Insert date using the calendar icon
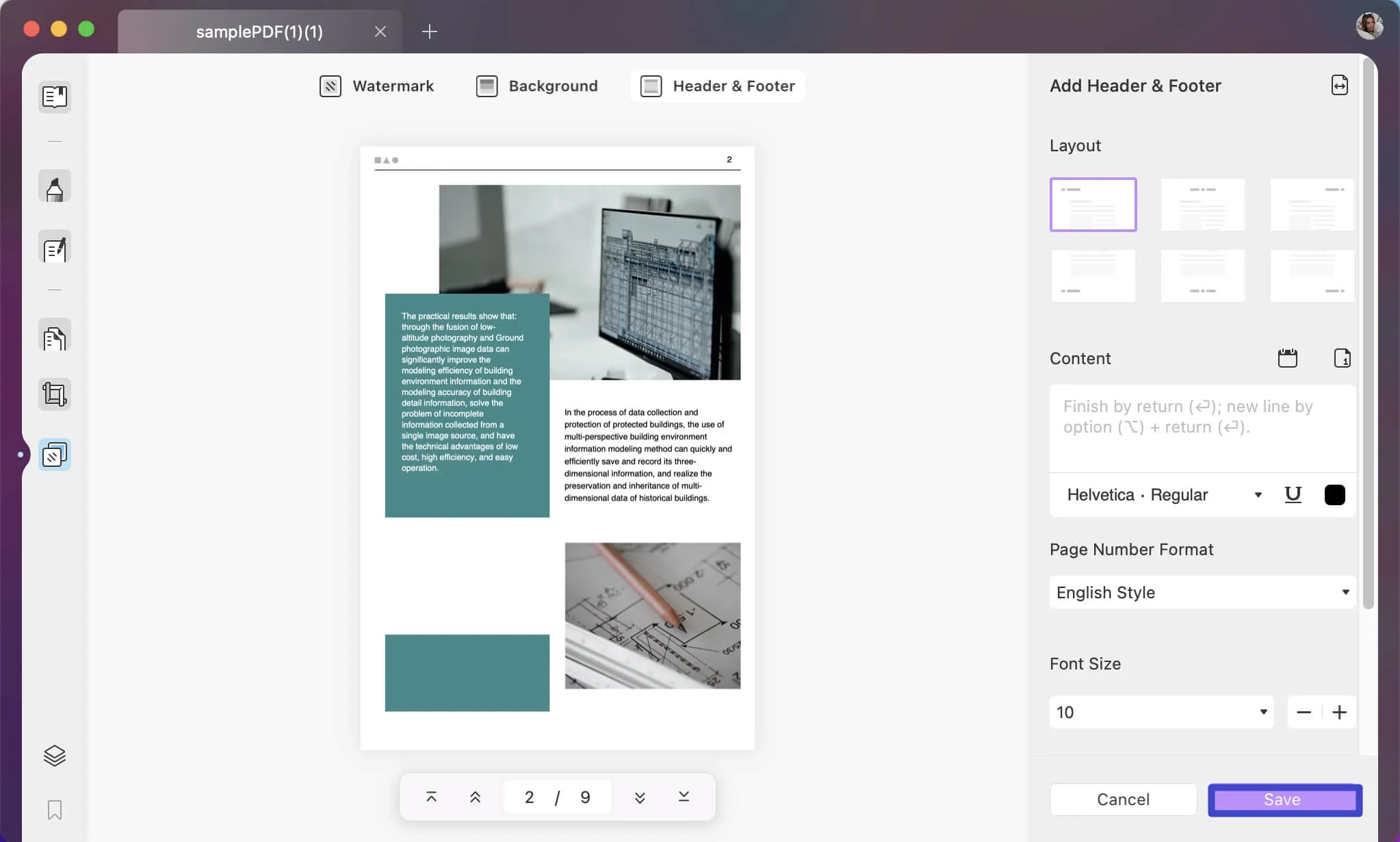The width and height of the screenshot is (1400, 842). pyautogui.click(x=1287, y=358)
